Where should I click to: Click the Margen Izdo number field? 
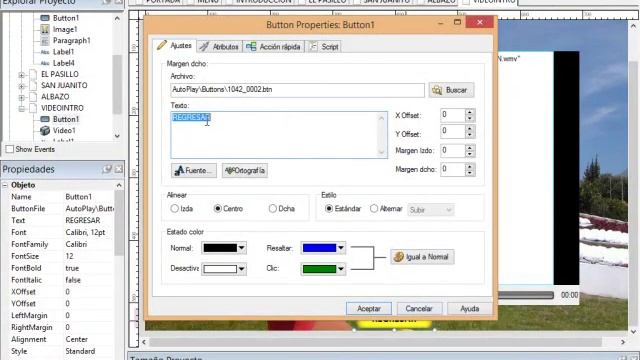pos(453,151)
